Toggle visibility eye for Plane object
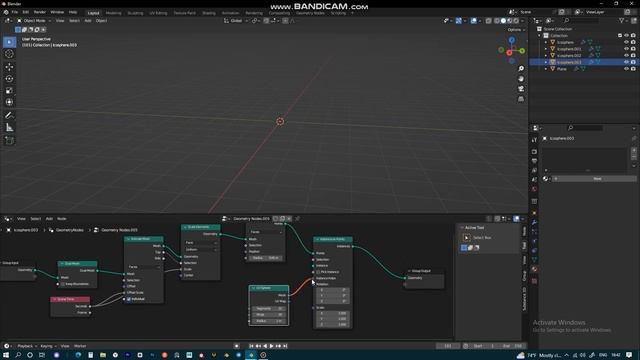The height and width of the screenshot is (360, 640). (626, 69)
